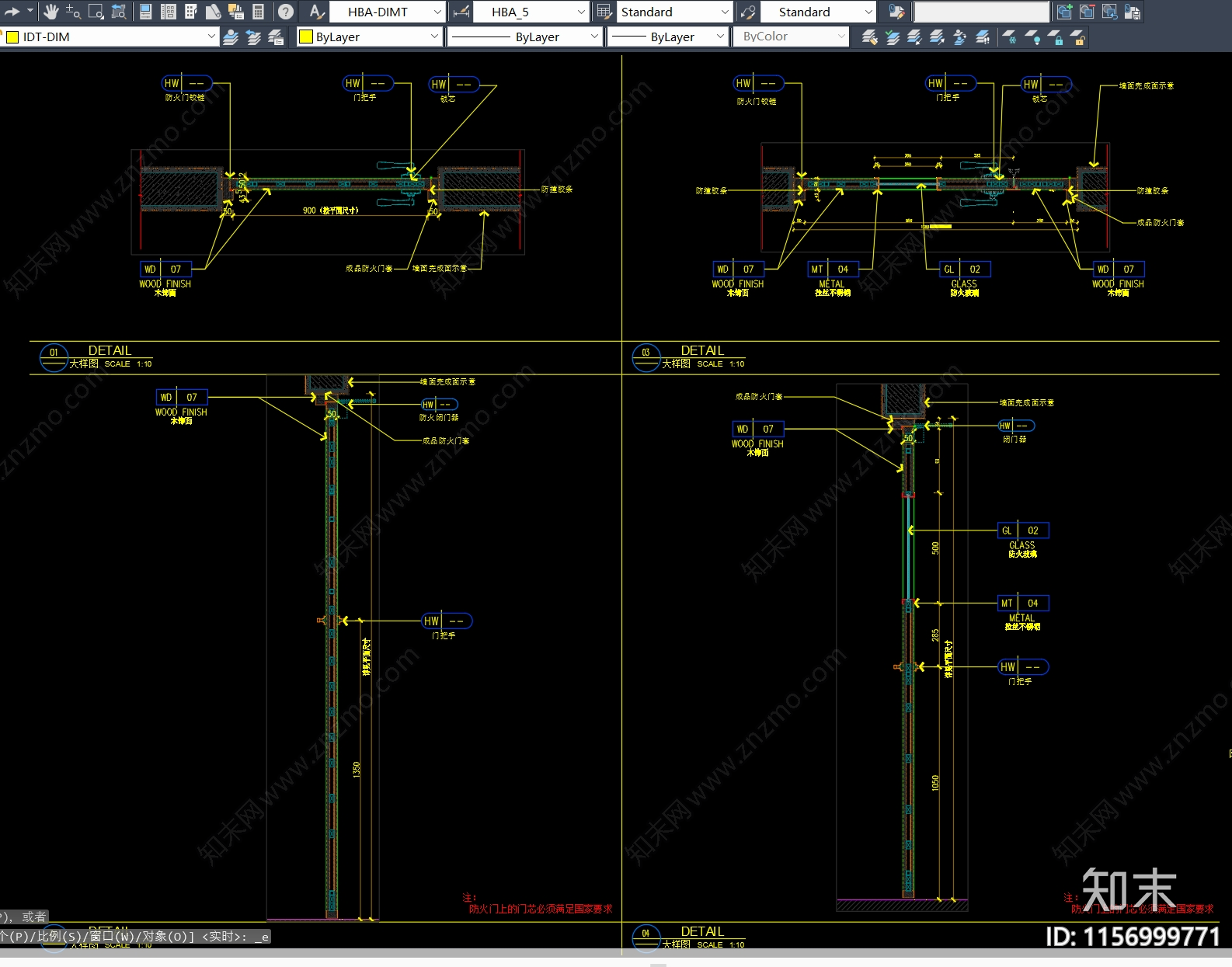The height and width of the screenshot is (967, 1232).
Task: Toggle Layer Lock padlock icon
Action: (1054, 37)
